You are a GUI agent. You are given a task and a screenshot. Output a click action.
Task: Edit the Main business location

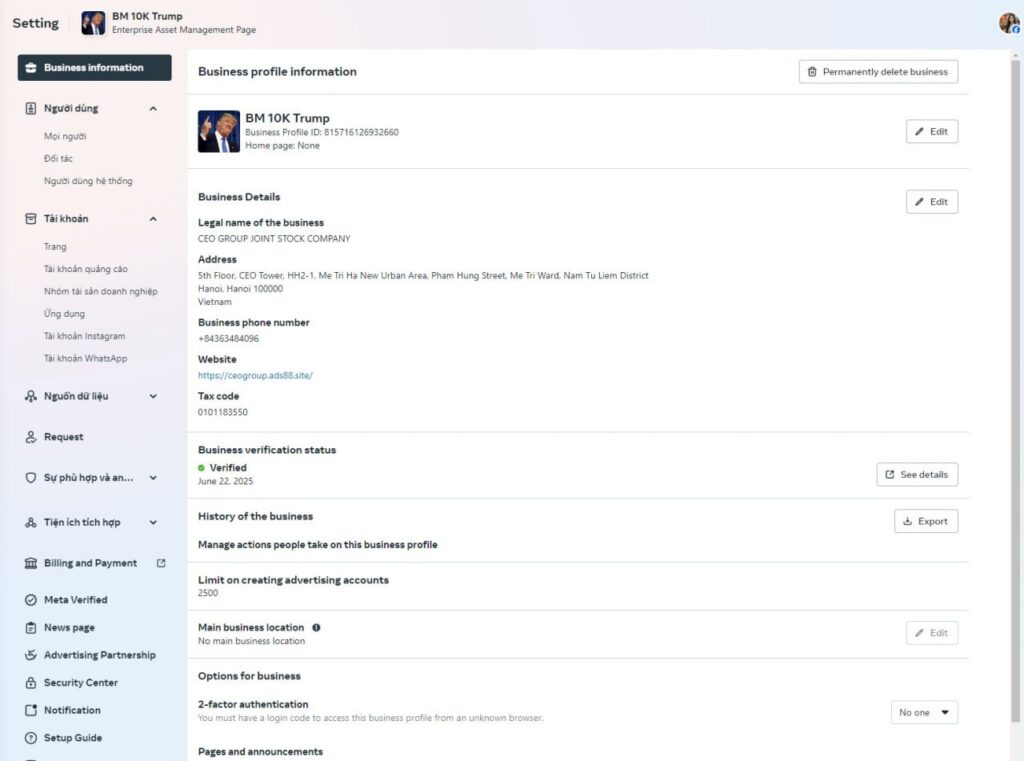[x=932, y=633]
